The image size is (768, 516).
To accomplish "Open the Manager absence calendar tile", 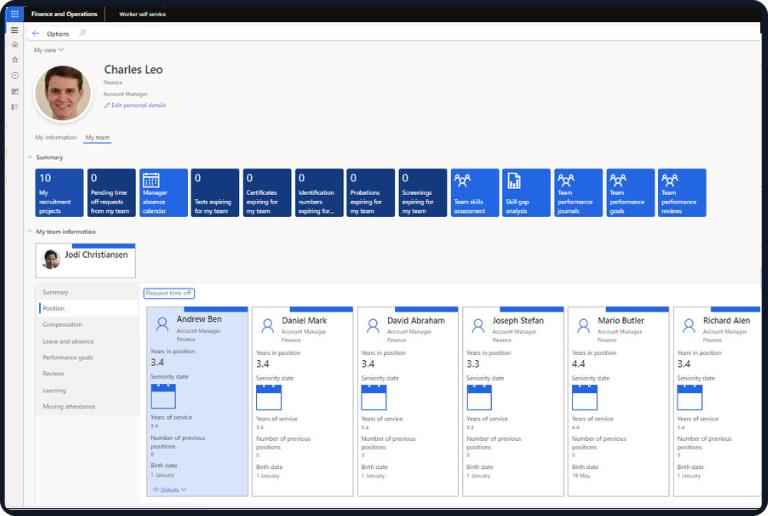I will (163, 193).
